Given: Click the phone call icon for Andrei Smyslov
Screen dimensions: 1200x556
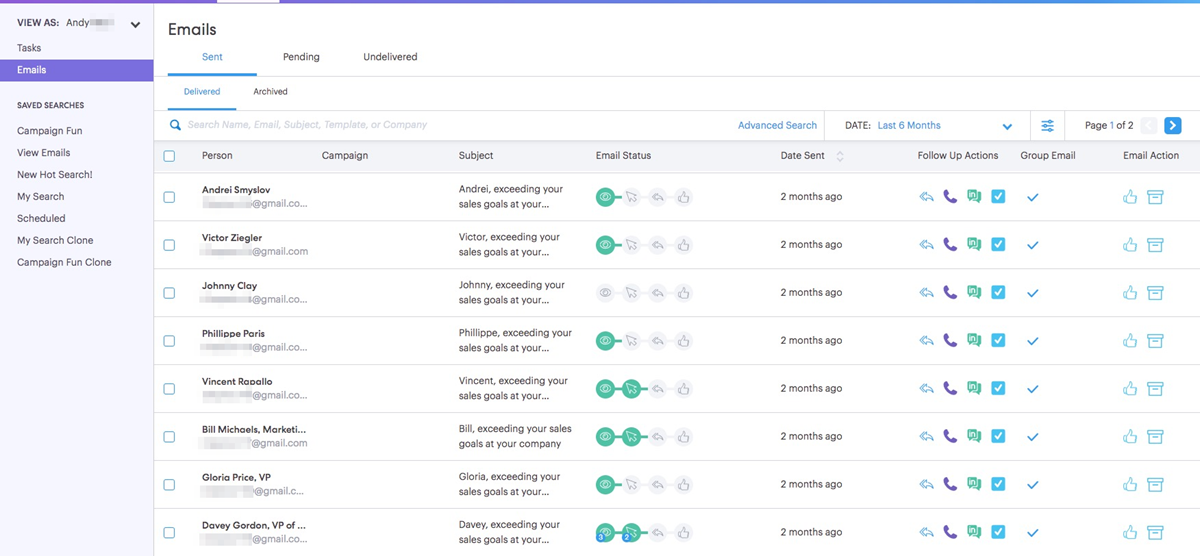Looking at the screenshot, I should click(950, 197).
